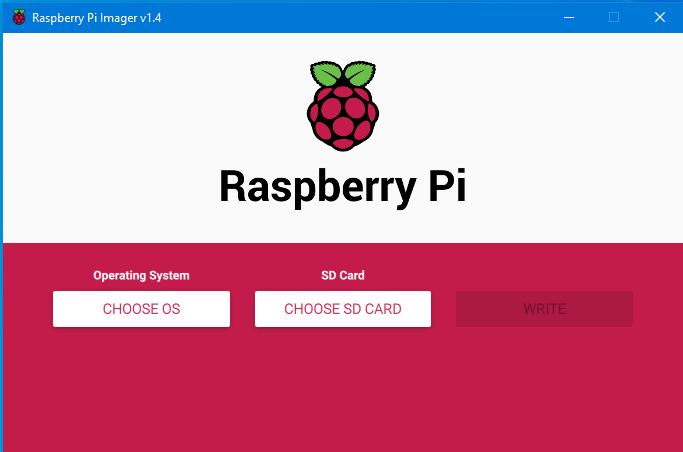Screen dimensions: 683x452
Task: Click the "Raspberry Pi Imager v1.4" window title
Action: 97,18
